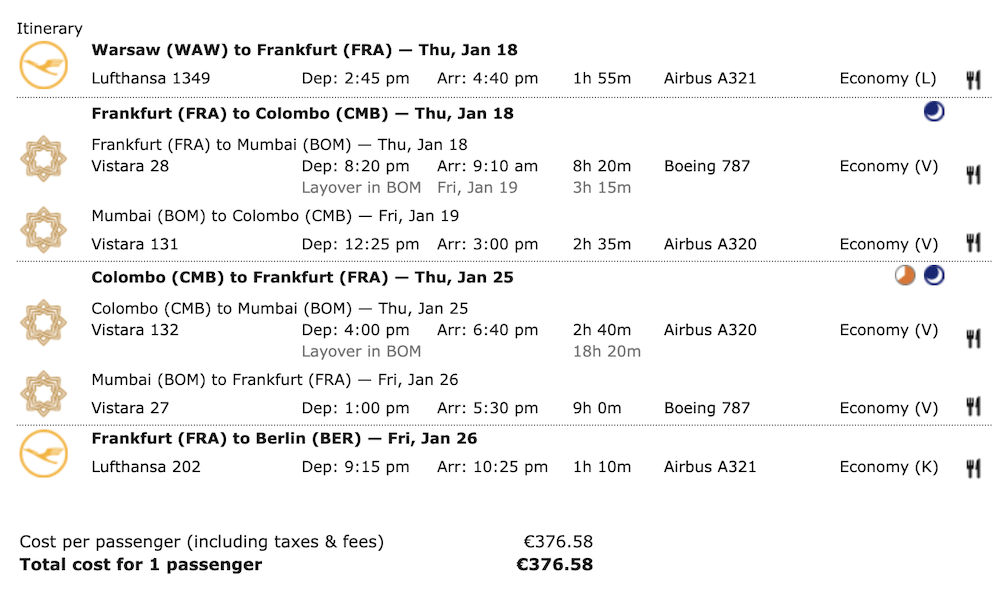1000x589 pixels.
Task: Click the Economy (L) fare class text
Action: click(888, 78)
